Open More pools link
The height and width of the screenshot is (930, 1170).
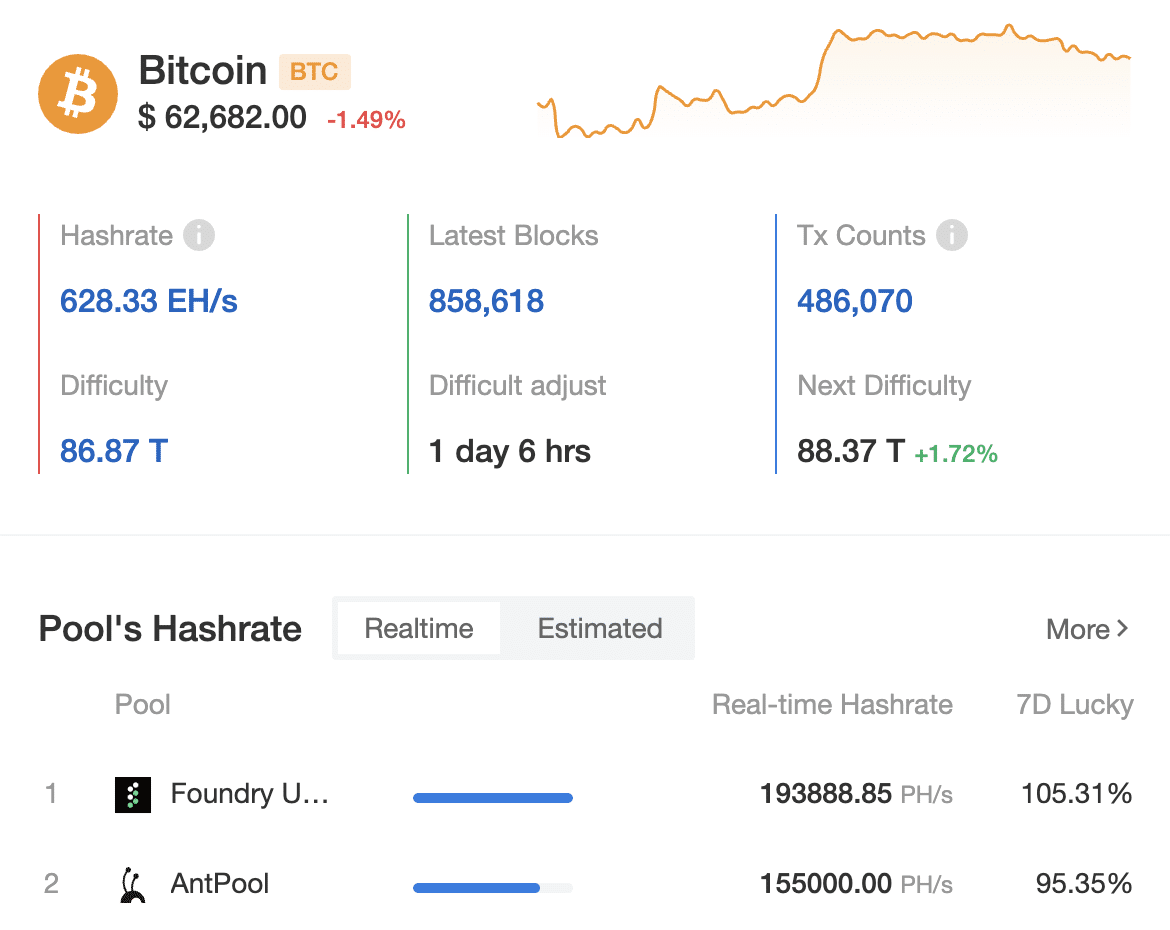(x=1087, y=629)
